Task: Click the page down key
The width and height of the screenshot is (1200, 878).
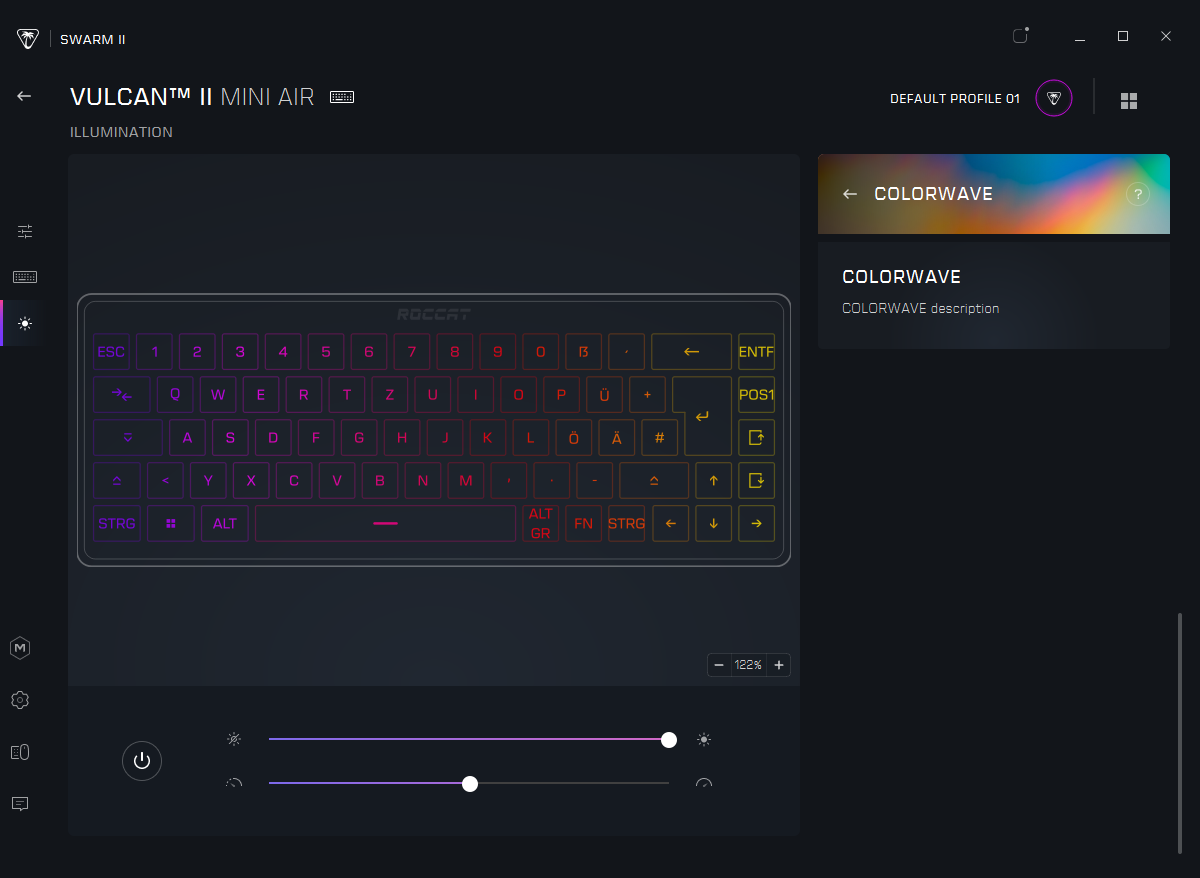Action: [756, 481]
